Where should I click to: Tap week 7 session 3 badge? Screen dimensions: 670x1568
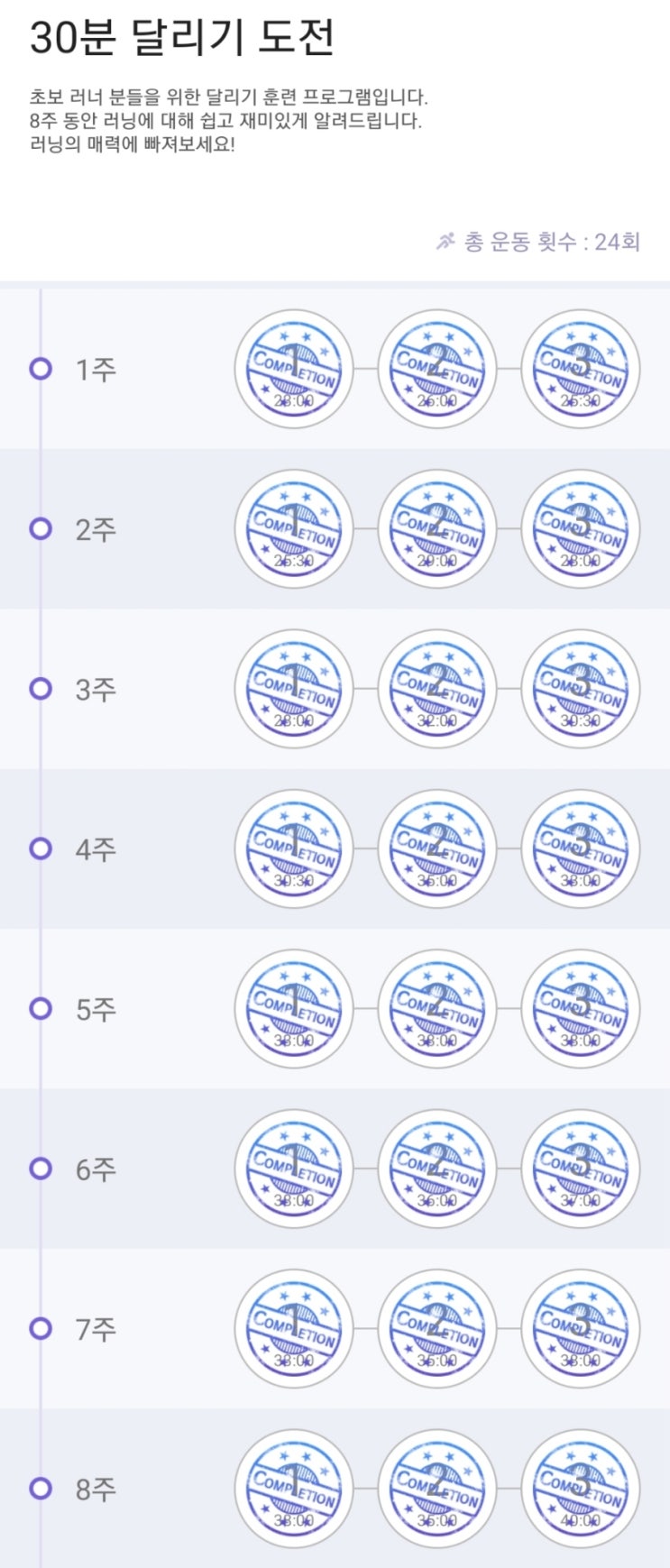[x=581, y=1328]
